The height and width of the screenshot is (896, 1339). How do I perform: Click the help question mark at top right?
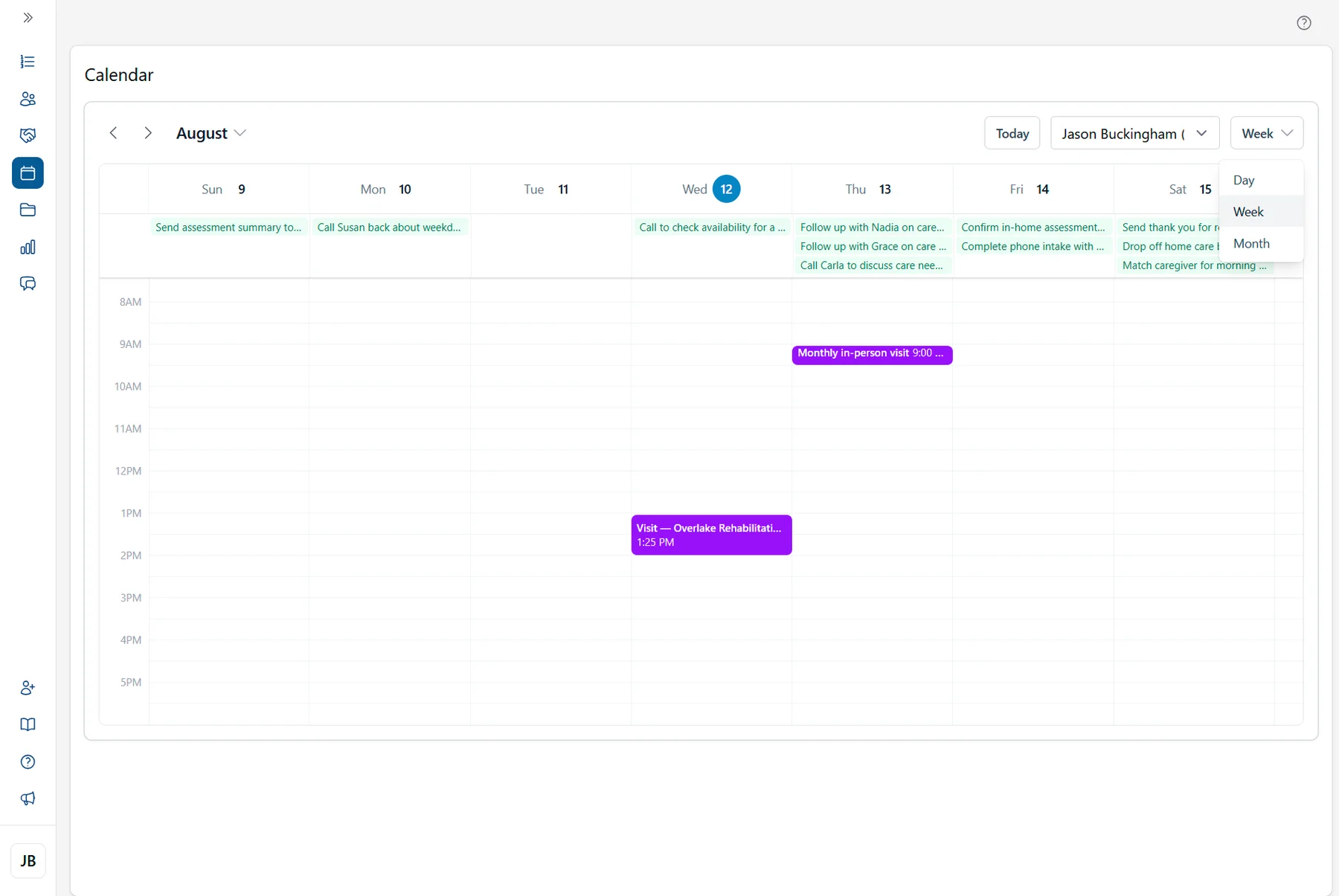coord(1303,23)
